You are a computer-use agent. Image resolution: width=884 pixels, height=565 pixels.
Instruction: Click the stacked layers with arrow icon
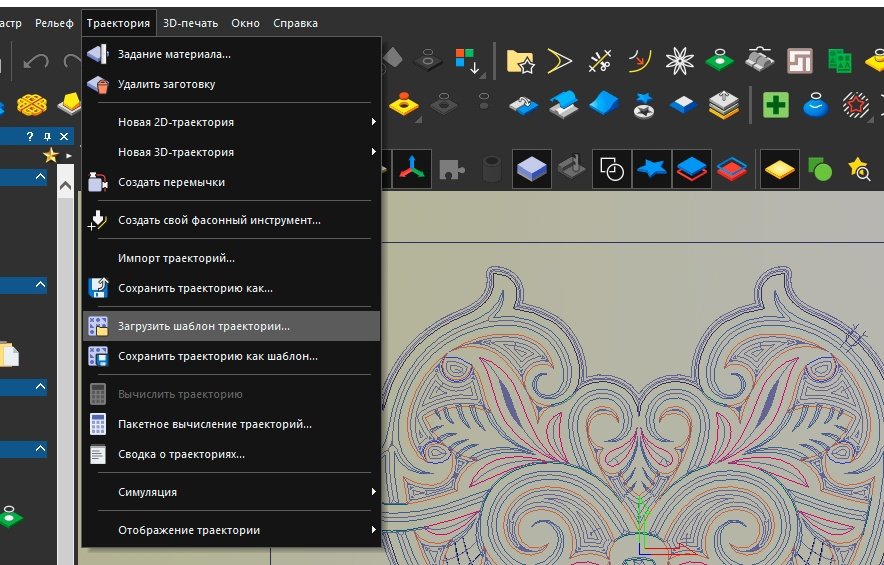click(723, 104)
